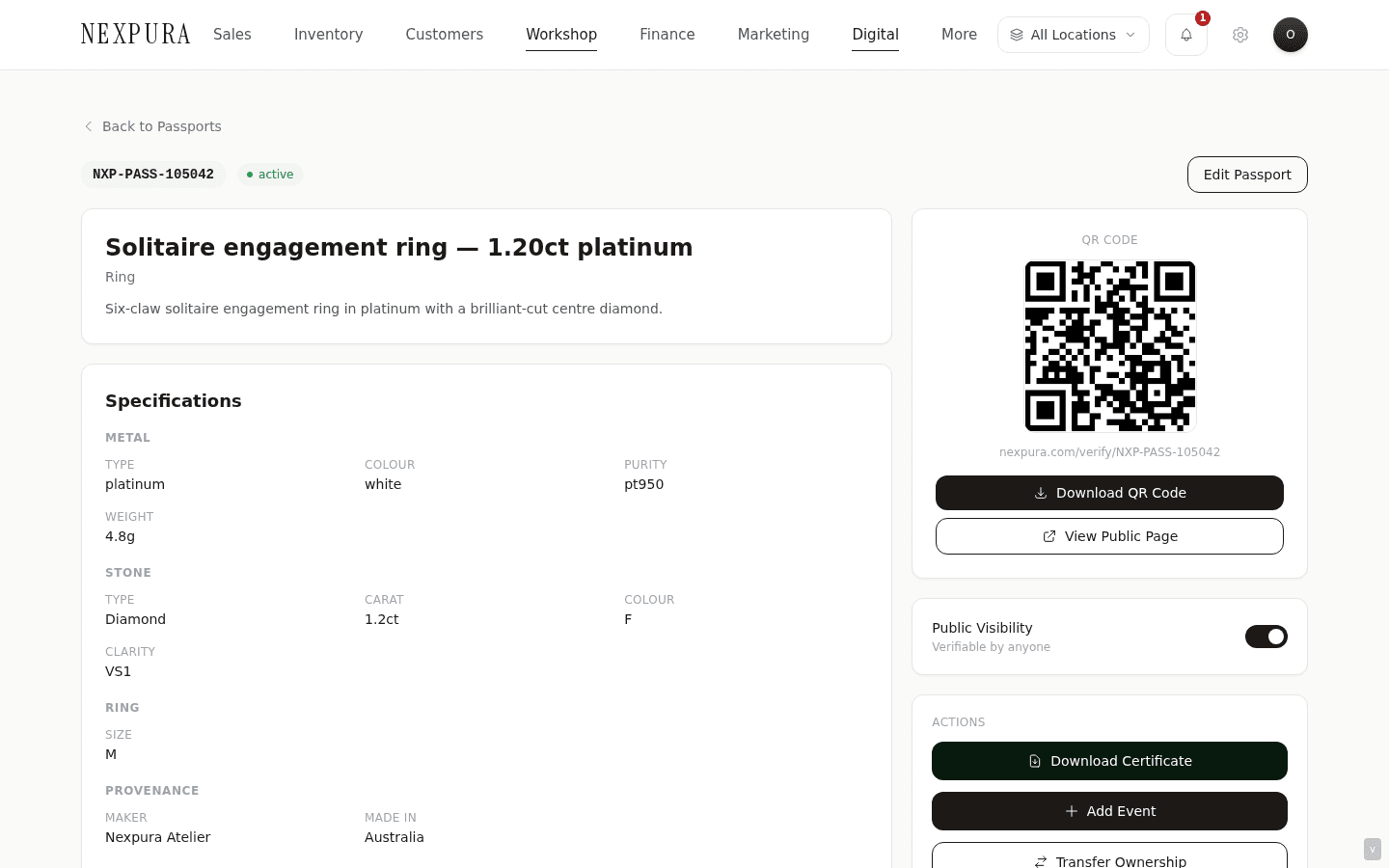
Task: Open View Public Page
Action: click(x=1109, y=536)
